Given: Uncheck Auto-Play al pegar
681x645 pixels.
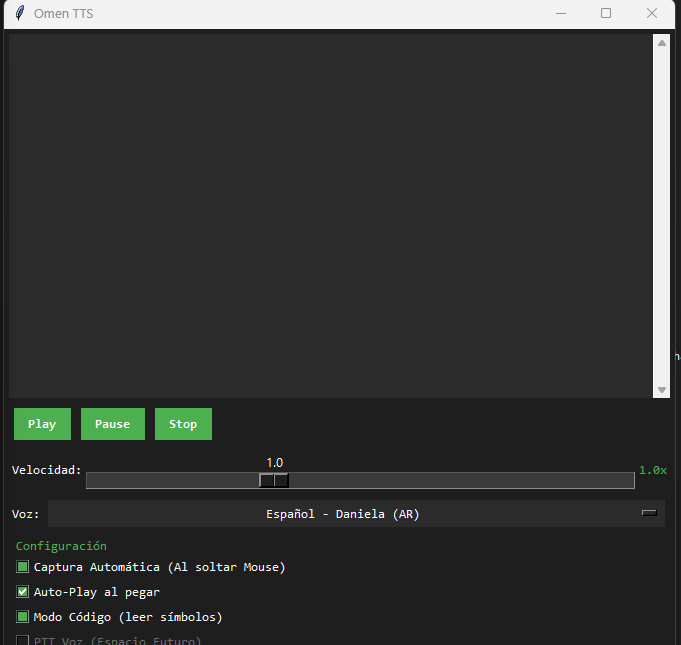Looking at the screenshot, I should click(23, 592).
